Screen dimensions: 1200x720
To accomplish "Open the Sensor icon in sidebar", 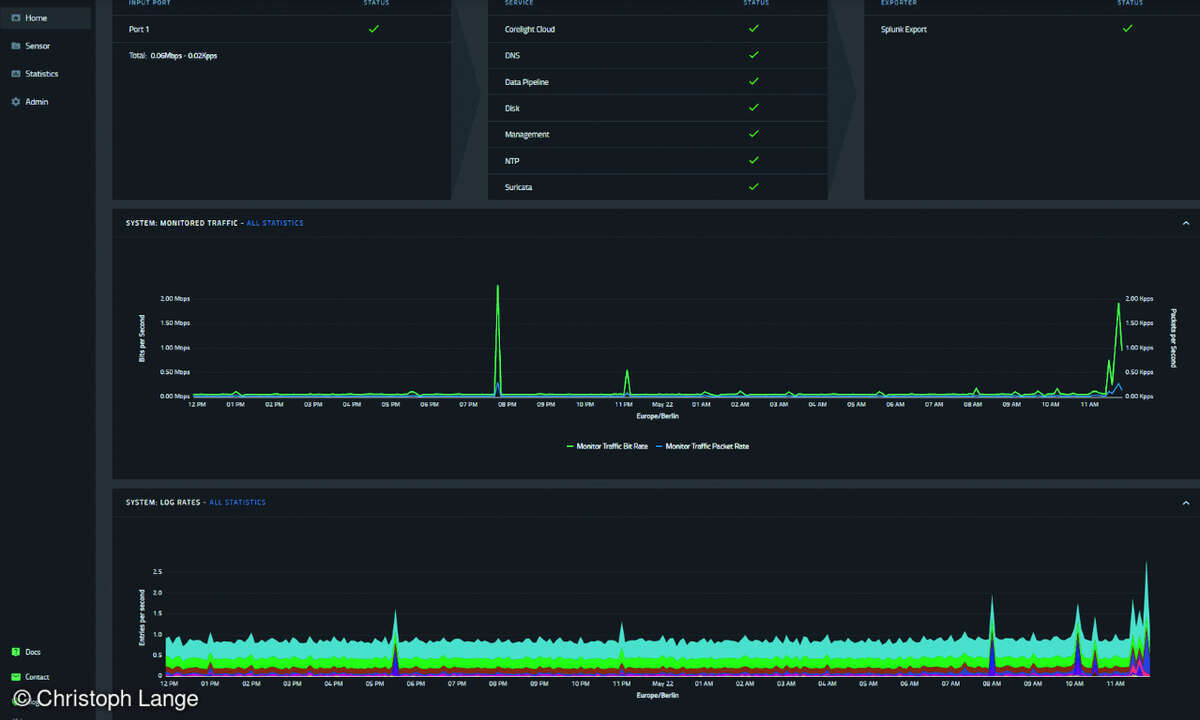I will click(16, 46).
